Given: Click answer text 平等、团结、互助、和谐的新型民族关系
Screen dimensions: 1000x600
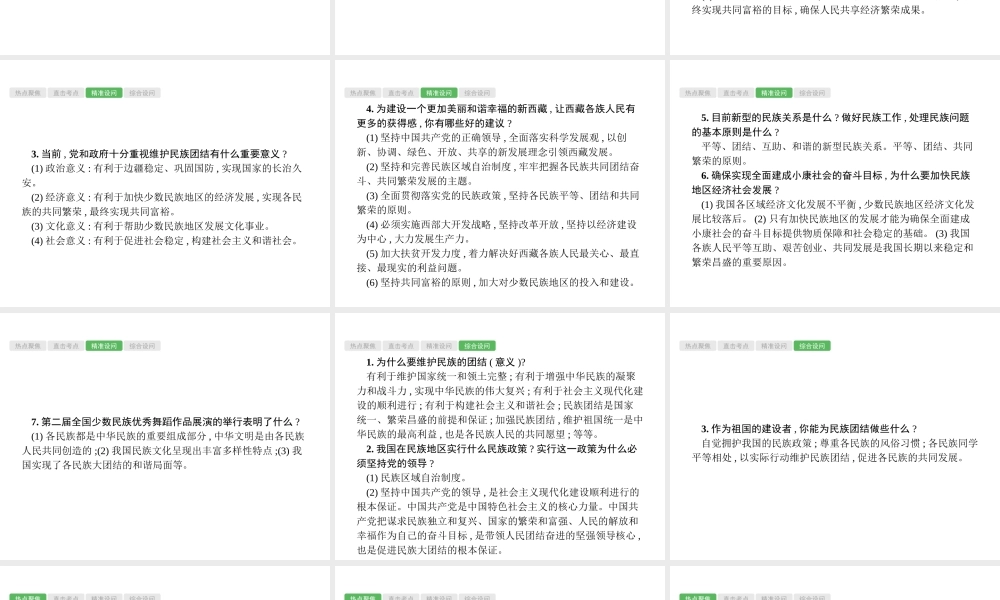Looking at the screenshot, I should click(x=832, y=154).
